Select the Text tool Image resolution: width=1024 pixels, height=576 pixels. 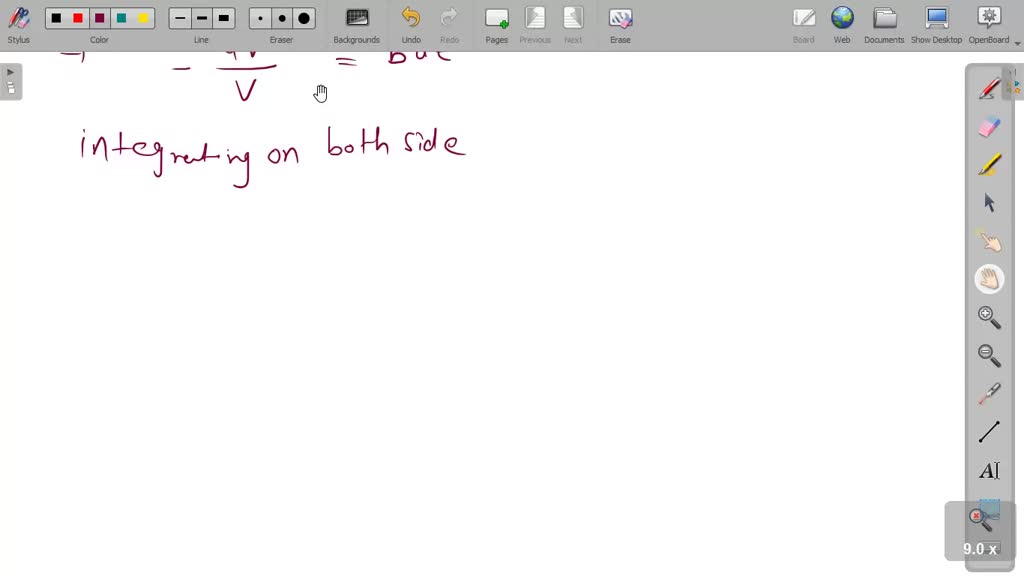pos(989,470)
